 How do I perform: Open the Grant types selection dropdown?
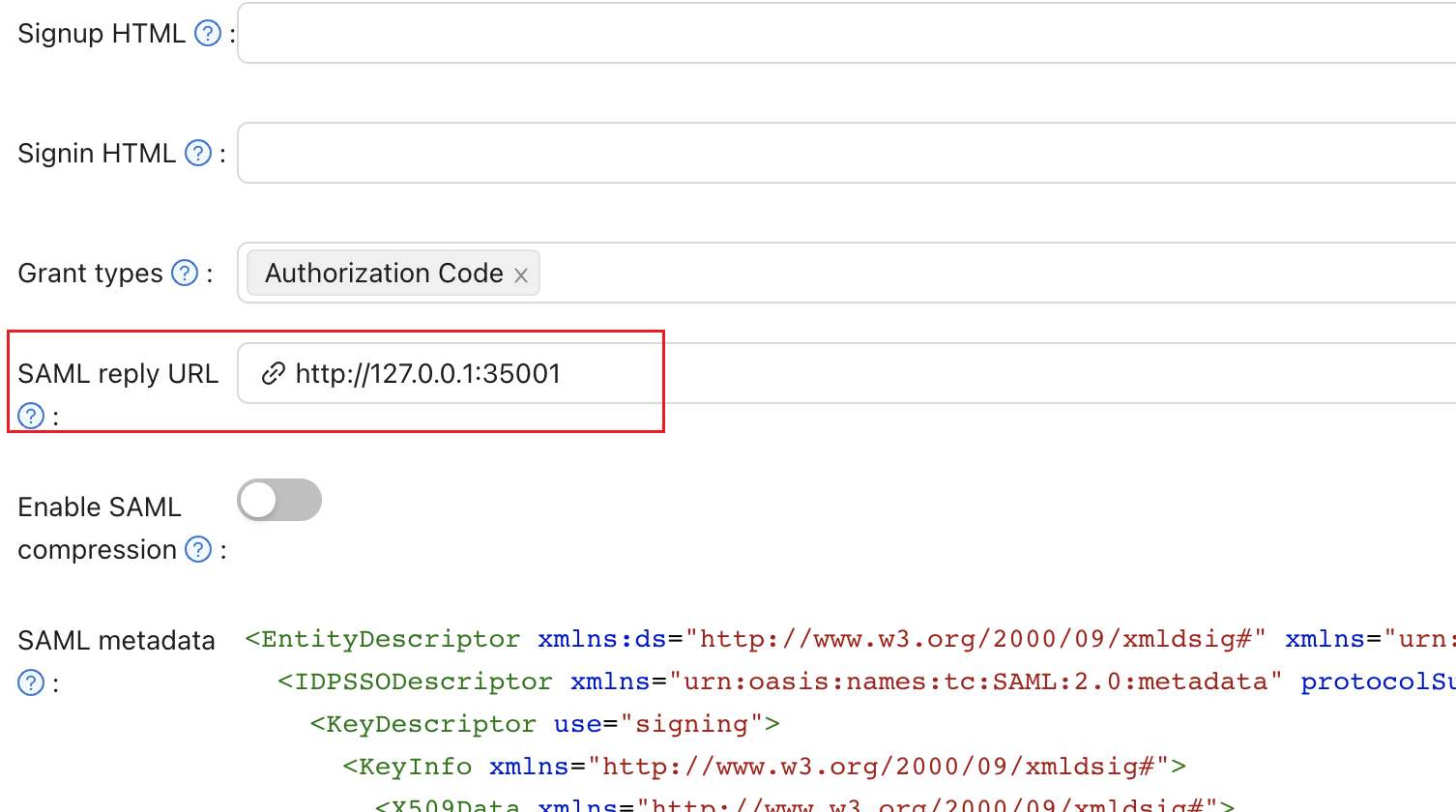(870, 273)
